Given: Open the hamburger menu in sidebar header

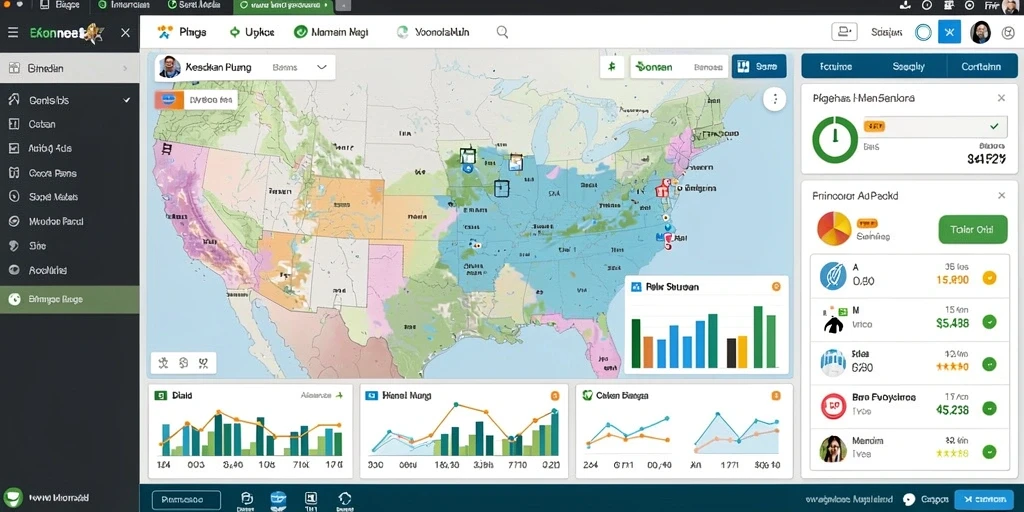Looking at the screenshot, I should (12, 32).
